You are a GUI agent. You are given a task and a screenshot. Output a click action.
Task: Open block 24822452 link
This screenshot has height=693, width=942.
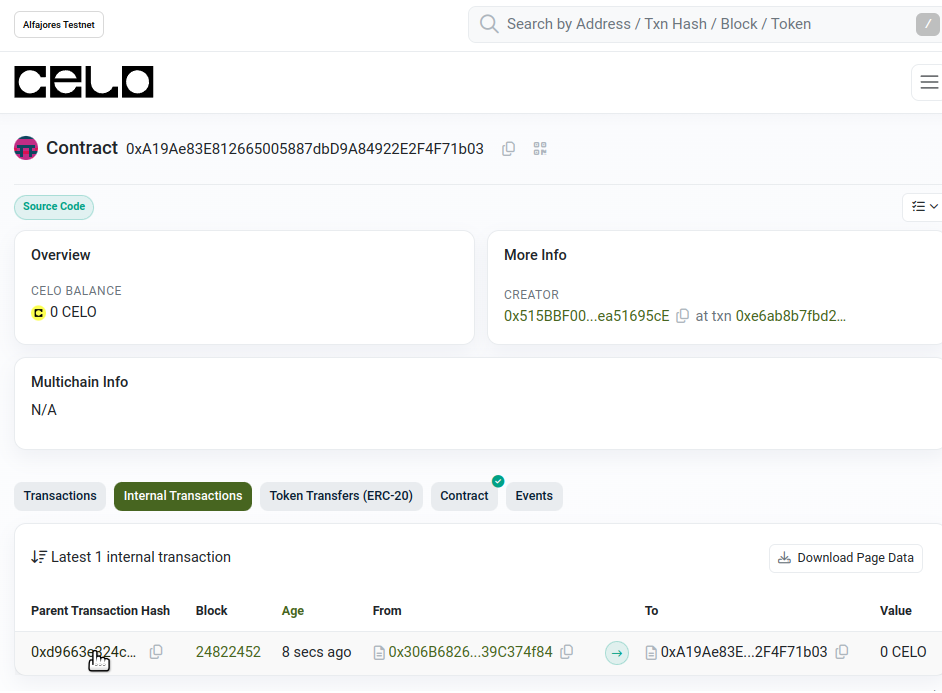(x=228, y=652)
